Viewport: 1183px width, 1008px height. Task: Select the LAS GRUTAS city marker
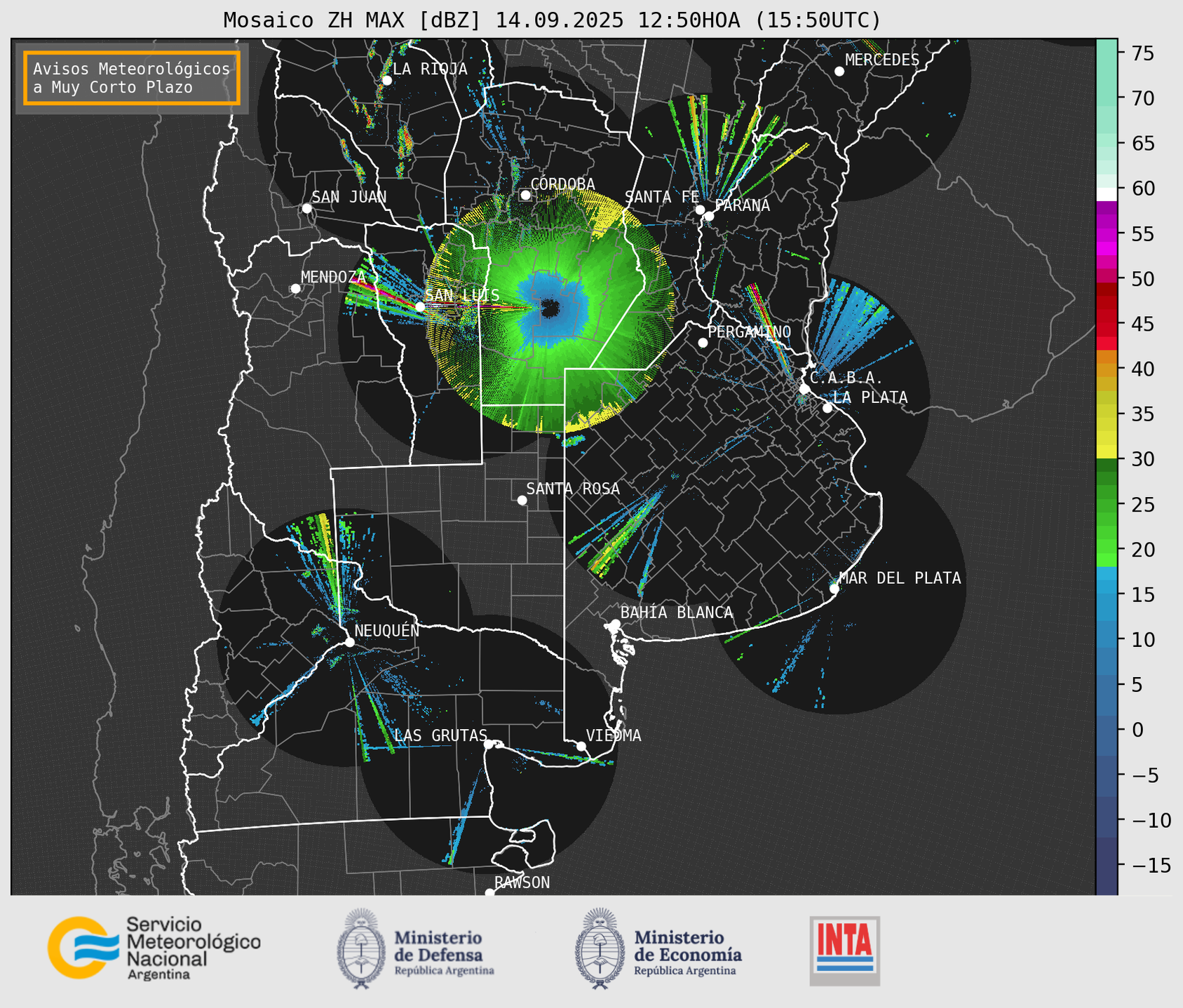click(489, 744)
